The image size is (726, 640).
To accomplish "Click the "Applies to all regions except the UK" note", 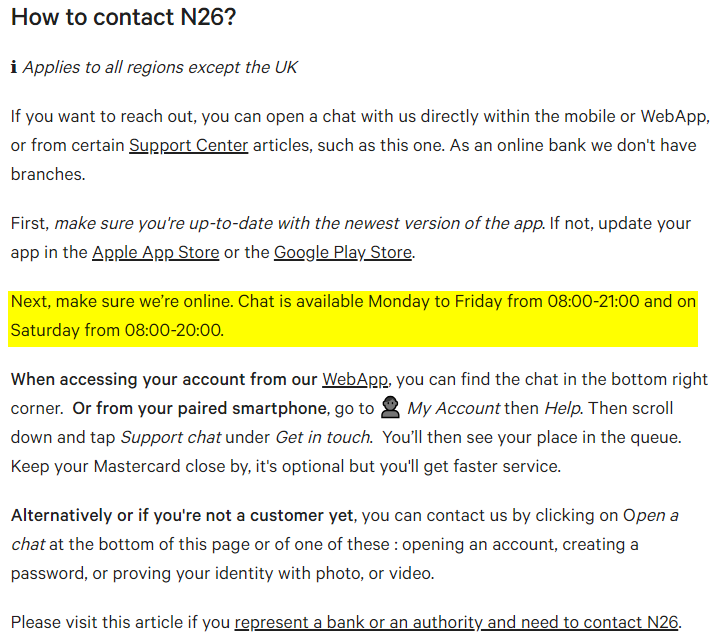I will click(160, 68).
